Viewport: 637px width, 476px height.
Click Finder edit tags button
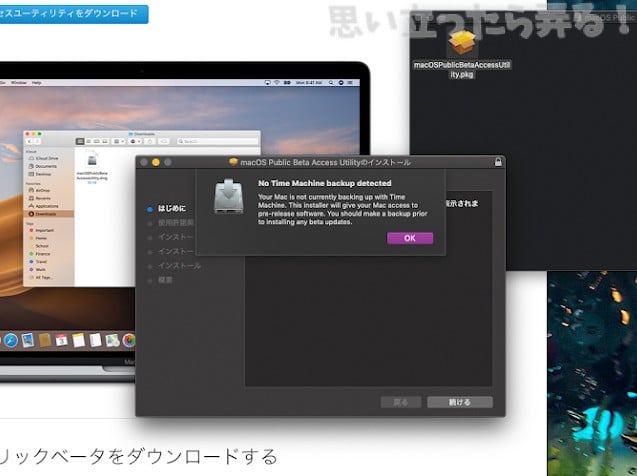(x=164, y=141)
